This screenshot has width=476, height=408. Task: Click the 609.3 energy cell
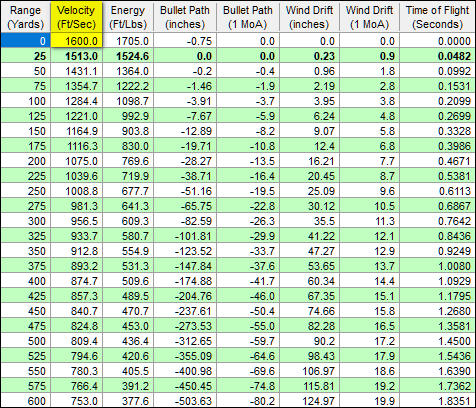[x=128, y=221]
